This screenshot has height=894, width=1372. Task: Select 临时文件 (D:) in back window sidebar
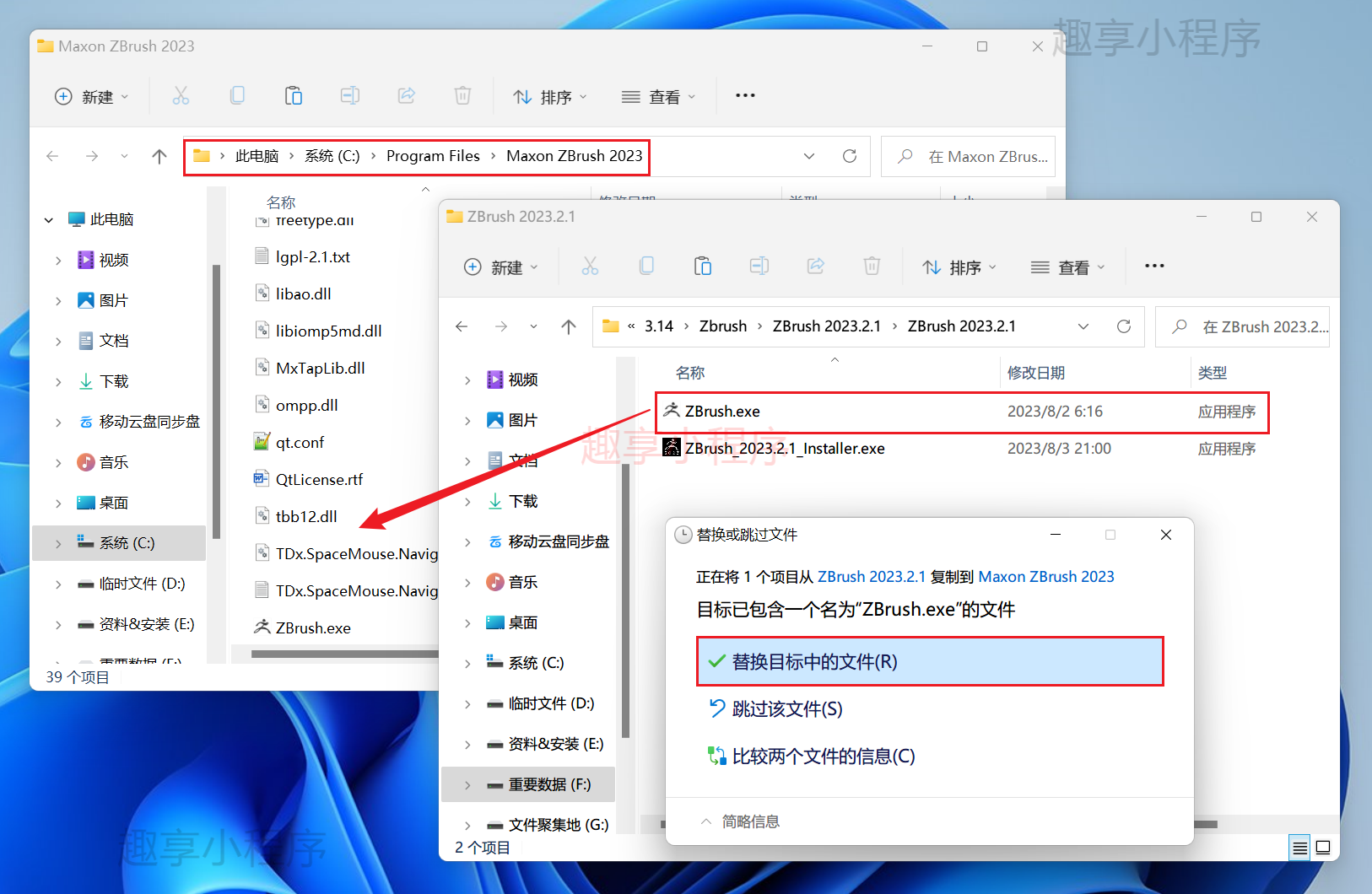(142, 584)
